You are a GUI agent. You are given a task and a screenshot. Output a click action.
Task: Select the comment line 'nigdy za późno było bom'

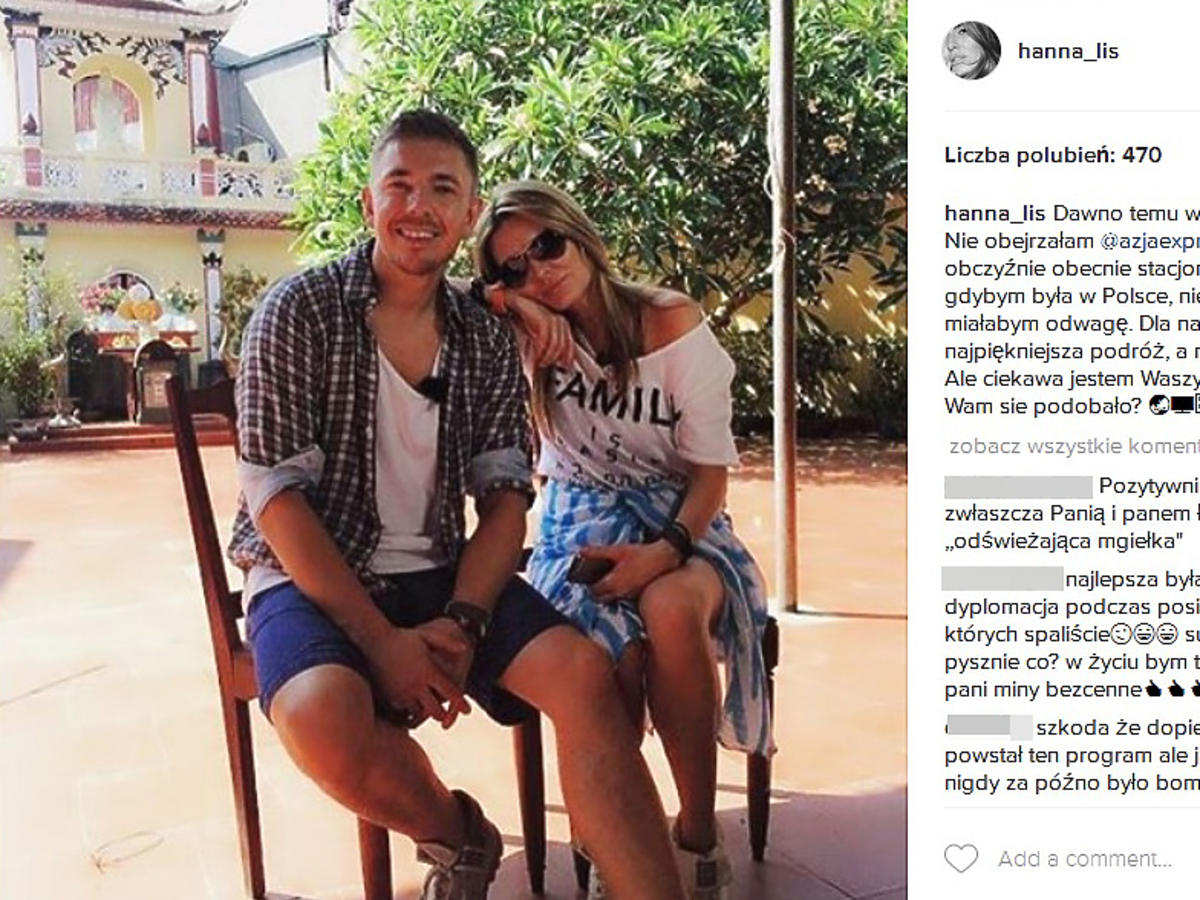[x=1072, y=783]
